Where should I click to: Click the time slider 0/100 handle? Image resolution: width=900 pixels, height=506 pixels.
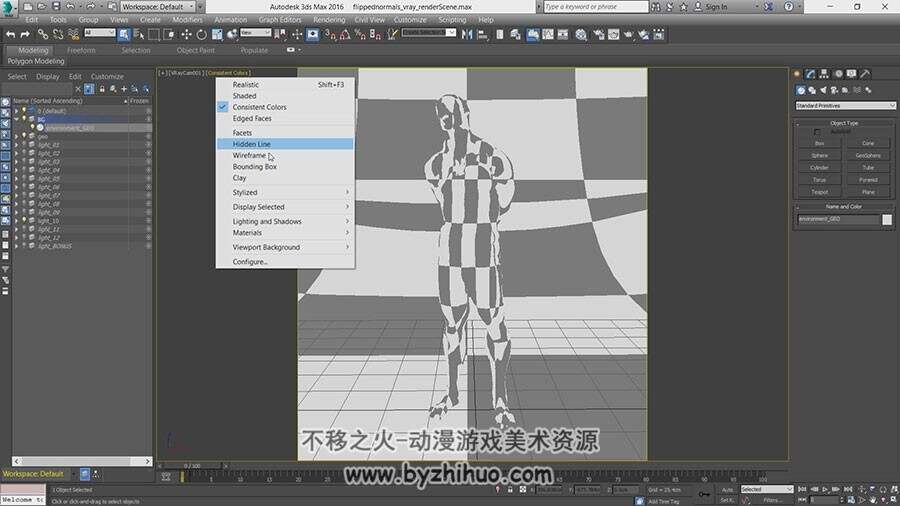(x=193, y=466)
